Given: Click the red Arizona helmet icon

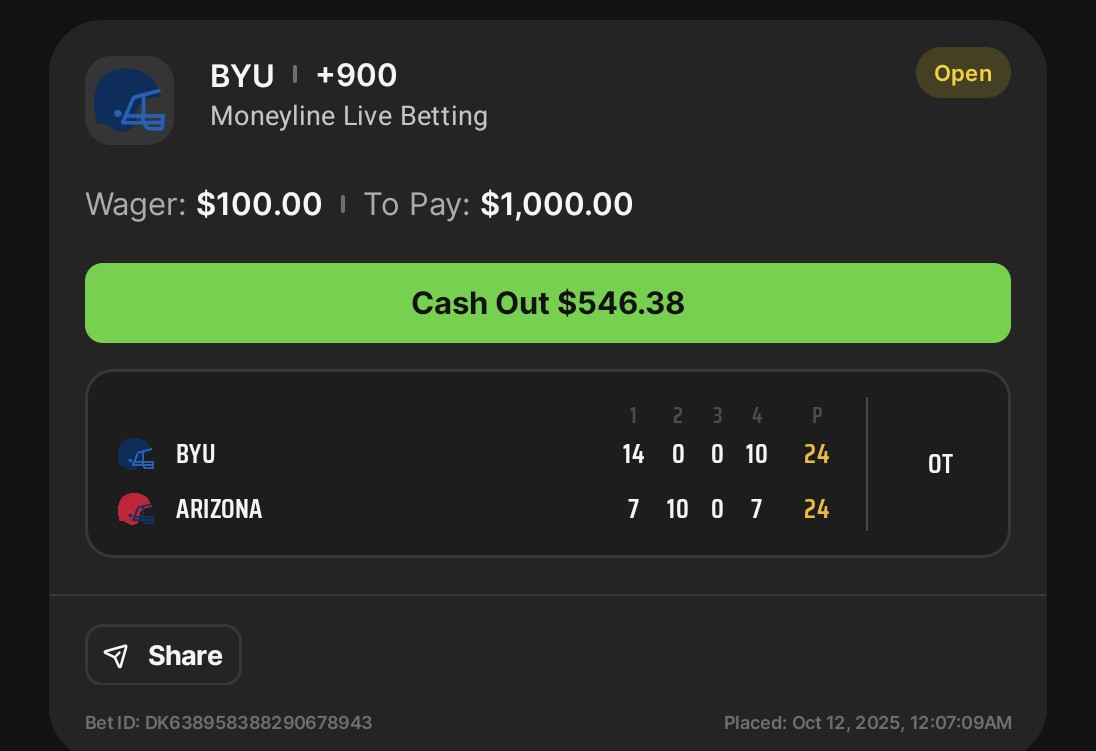Looking at the screenshot, I should pyautogui.click(x=136, y=510).
